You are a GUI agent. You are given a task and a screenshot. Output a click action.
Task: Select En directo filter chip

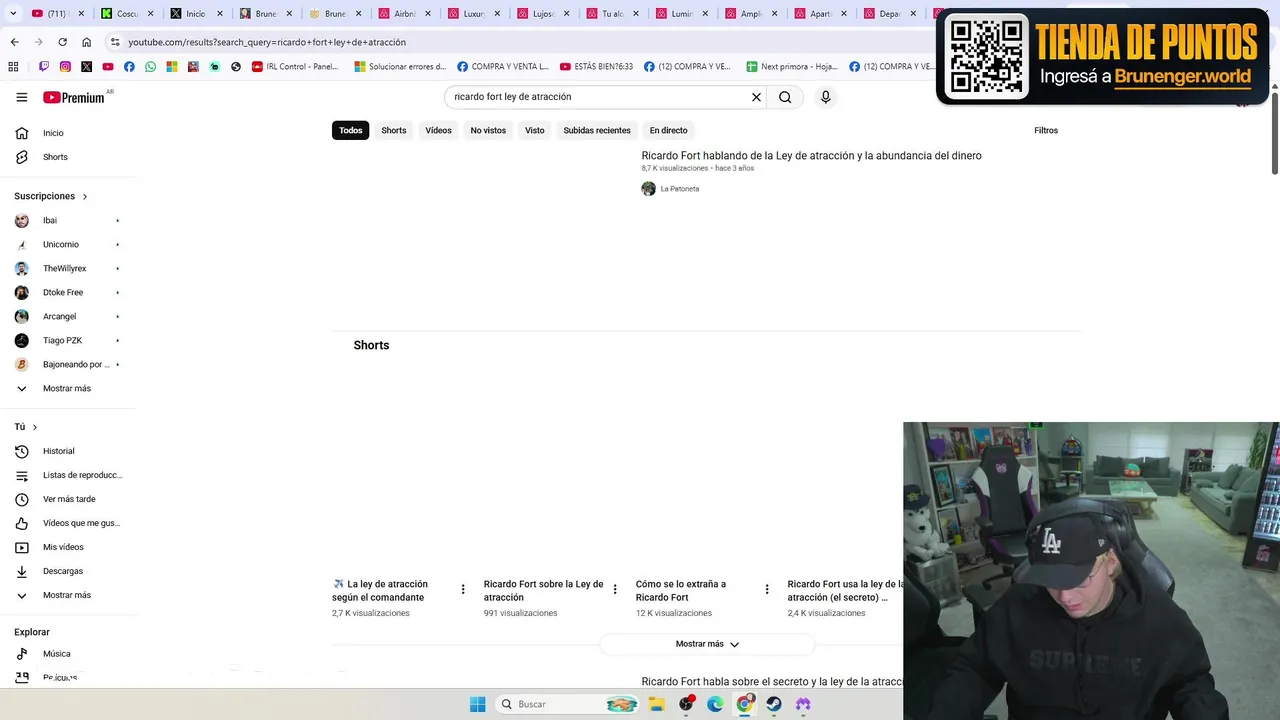pyautogui.click(x=668, y=130)
